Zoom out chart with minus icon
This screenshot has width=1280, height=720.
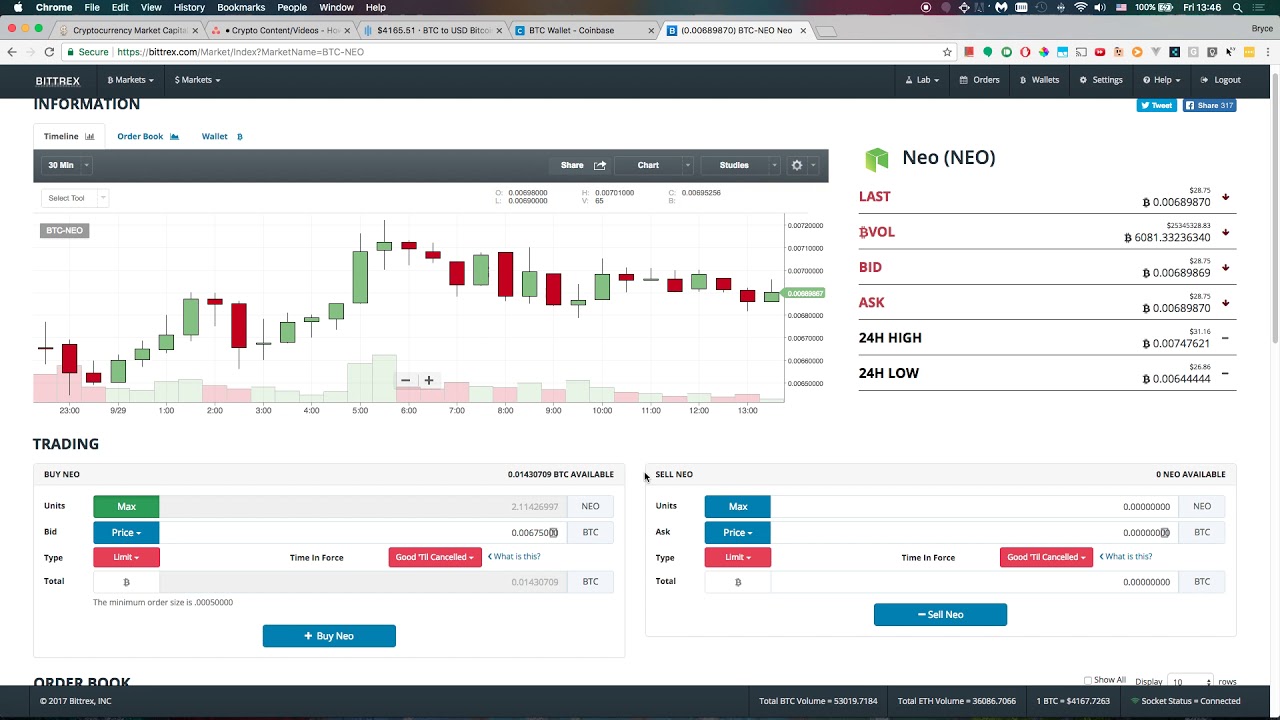[405, 380]
